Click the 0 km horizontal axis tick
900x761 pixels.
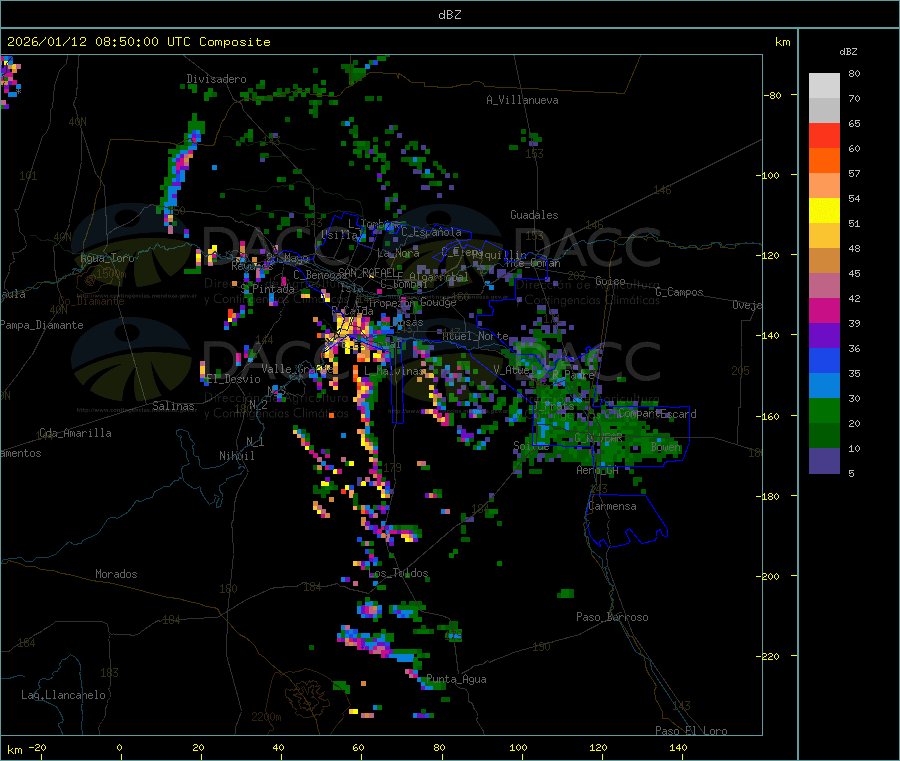point(119,748)
